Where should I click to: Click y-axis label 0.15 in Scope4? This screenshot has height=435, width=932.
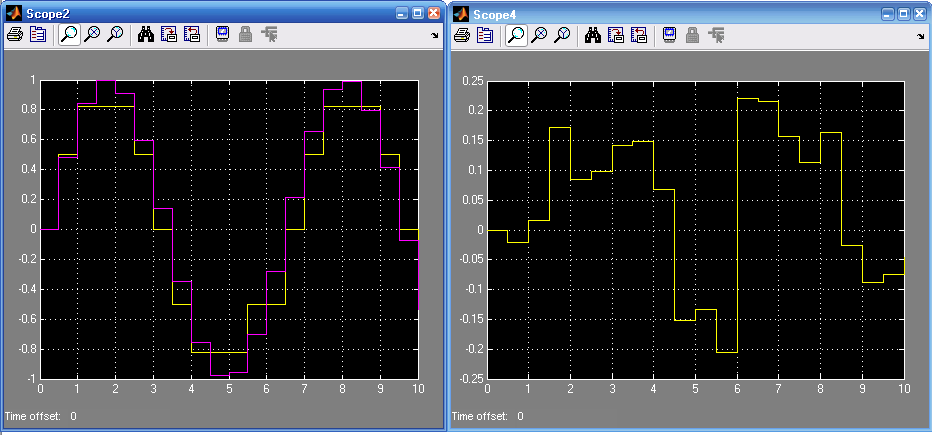pyautogui.click(x=474, y=140)
